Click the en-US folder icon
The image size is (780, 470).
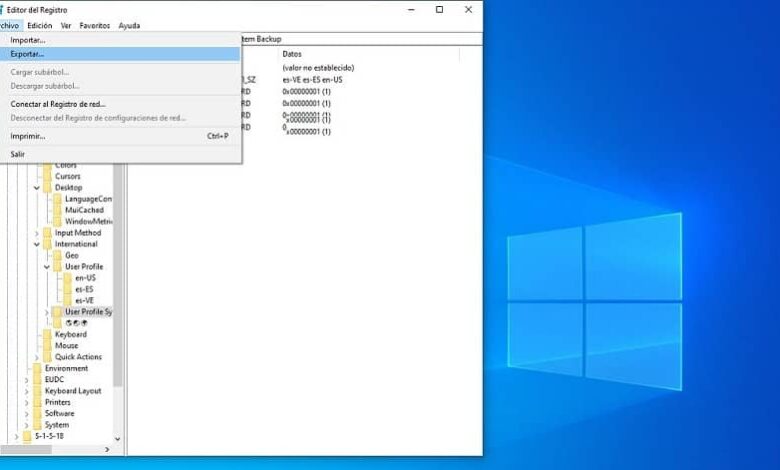[x=68, y=278]
